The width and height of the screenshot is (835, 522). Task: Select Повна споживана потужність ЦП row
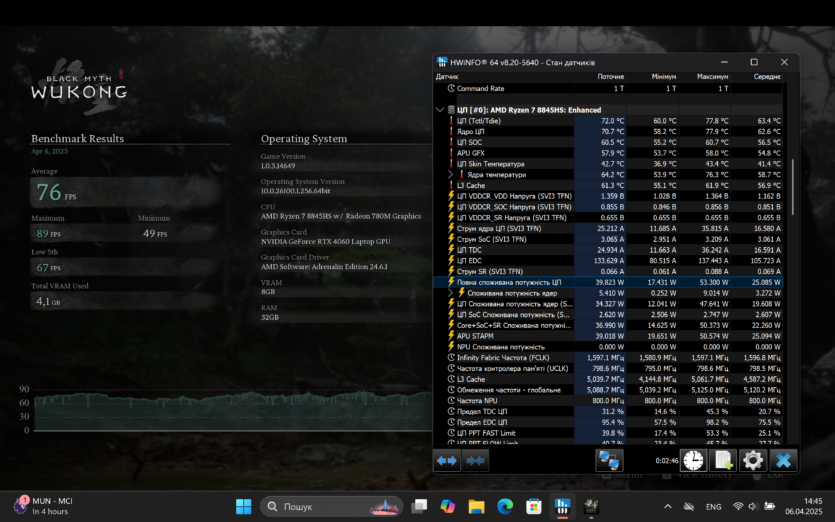pyautogui.click(x=608, y=282)
